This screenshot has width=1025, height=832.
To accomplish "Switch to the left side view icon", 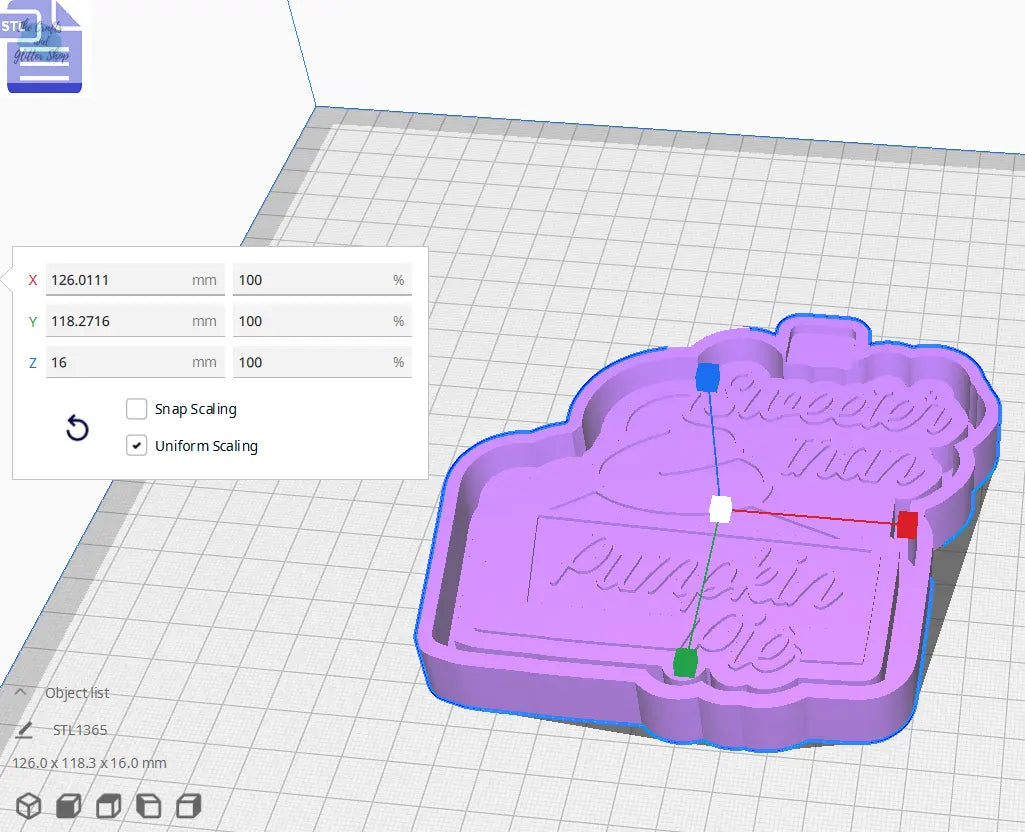I will [x=146, y=805].
